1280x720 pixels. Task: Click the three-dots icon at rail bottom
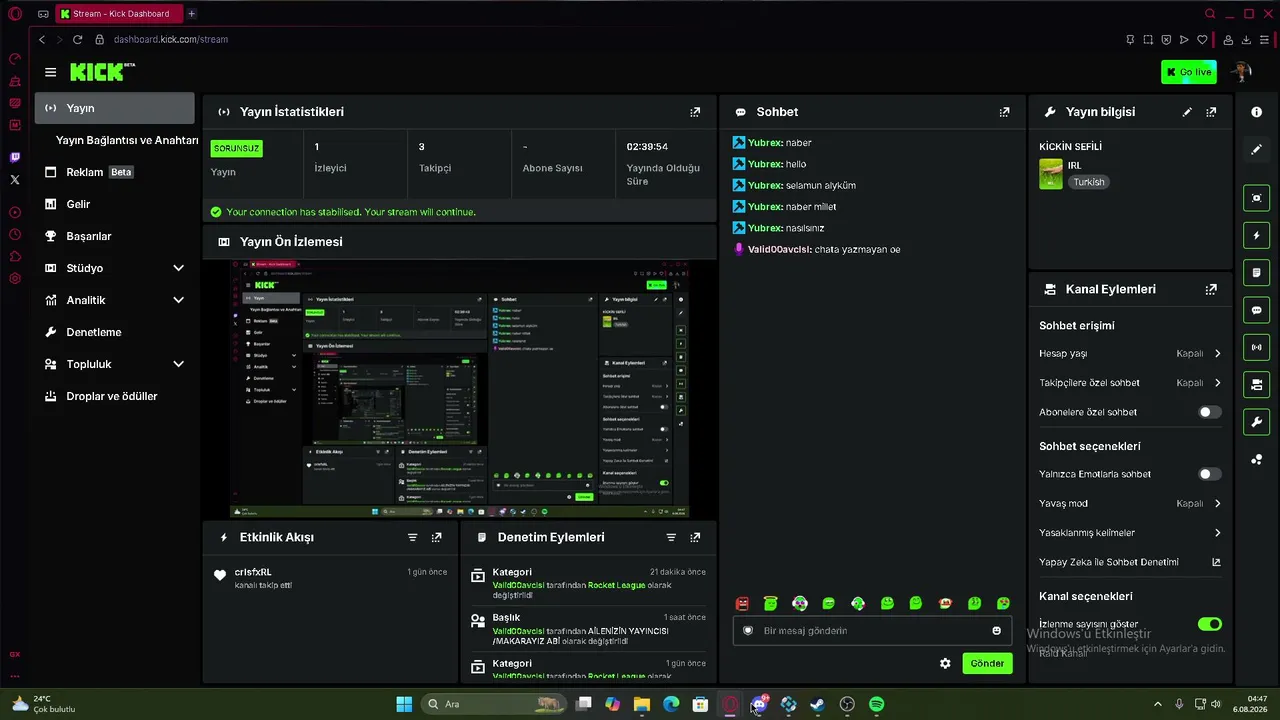(x=1257, y=460)
